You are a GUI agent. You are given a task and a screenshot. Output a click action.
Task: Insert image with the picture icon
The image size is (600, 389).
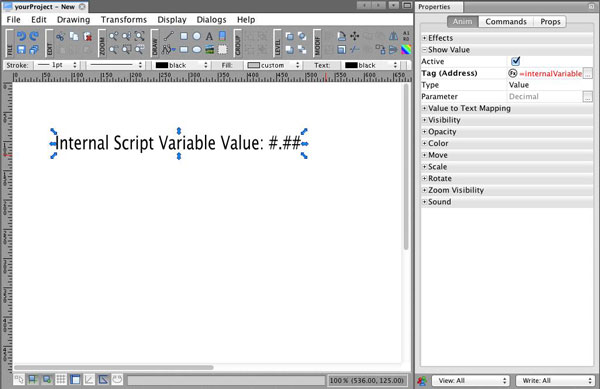[209, 49]
